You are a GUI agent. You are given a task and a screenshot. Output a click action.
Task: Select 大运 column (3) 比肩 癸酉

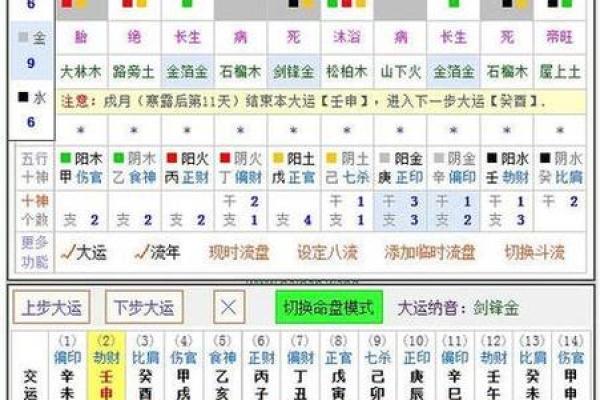point(145,367)
